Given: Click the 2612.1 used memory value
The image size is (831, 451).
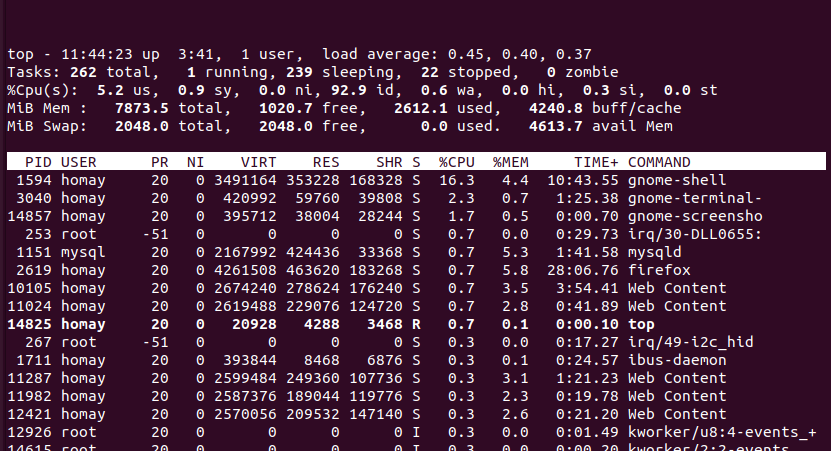Looking at the screenshot, I should point(420,108).
